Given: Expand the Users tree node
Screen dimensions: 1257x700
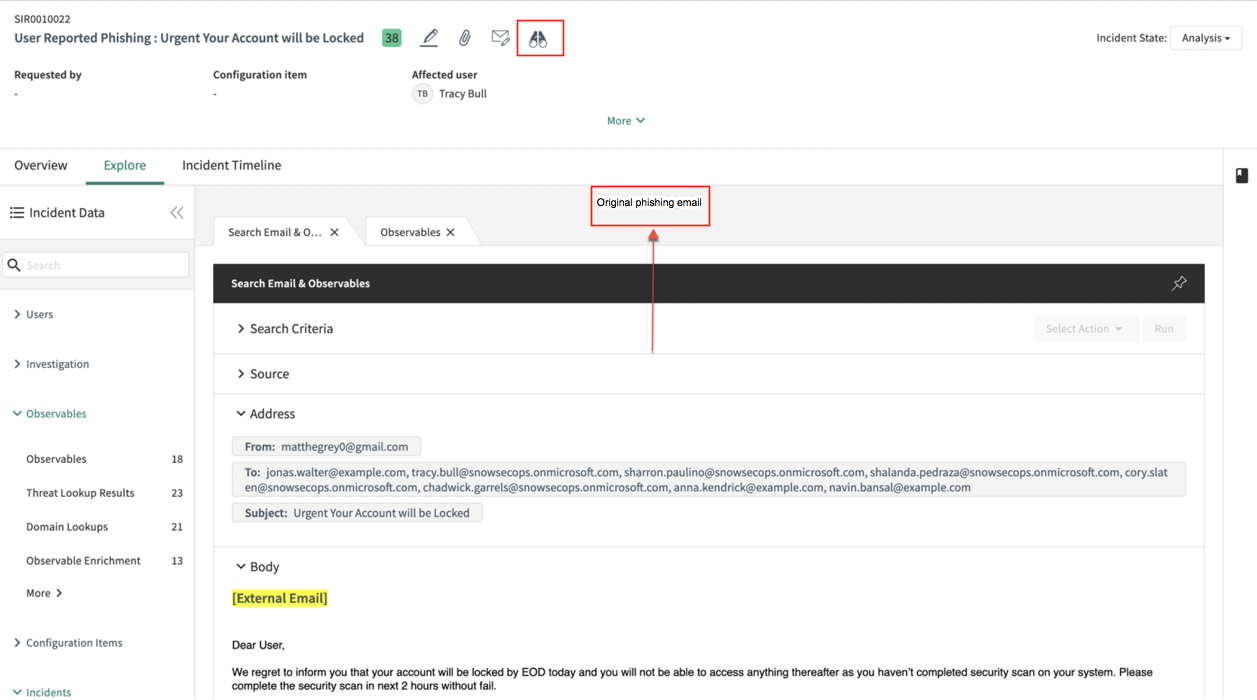Looking at the screenshot, I should [33, 314].
